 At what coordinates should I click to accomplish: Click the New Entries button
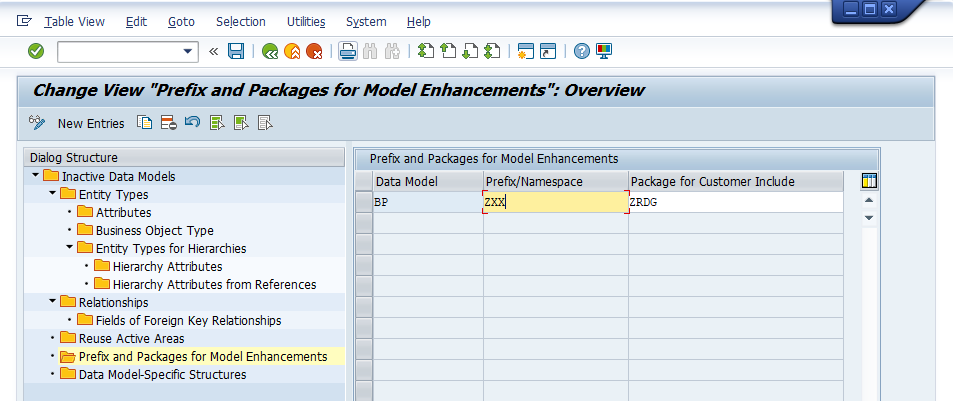(91, 123)
